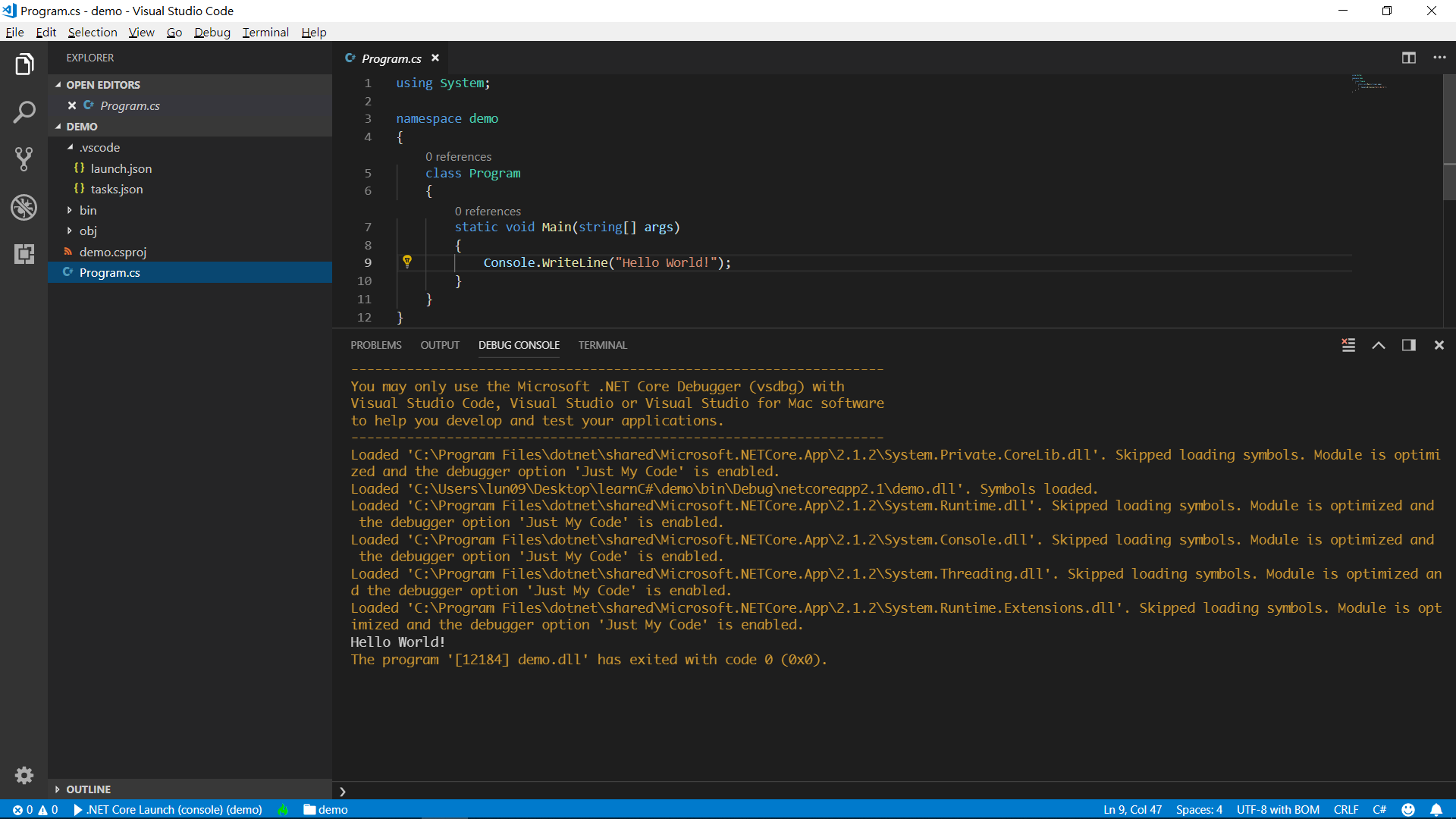The height and width of the screenshot is (819, 1456).
Task: Maximize the panel size with chevron
Action: click(x=1379, y=345)
